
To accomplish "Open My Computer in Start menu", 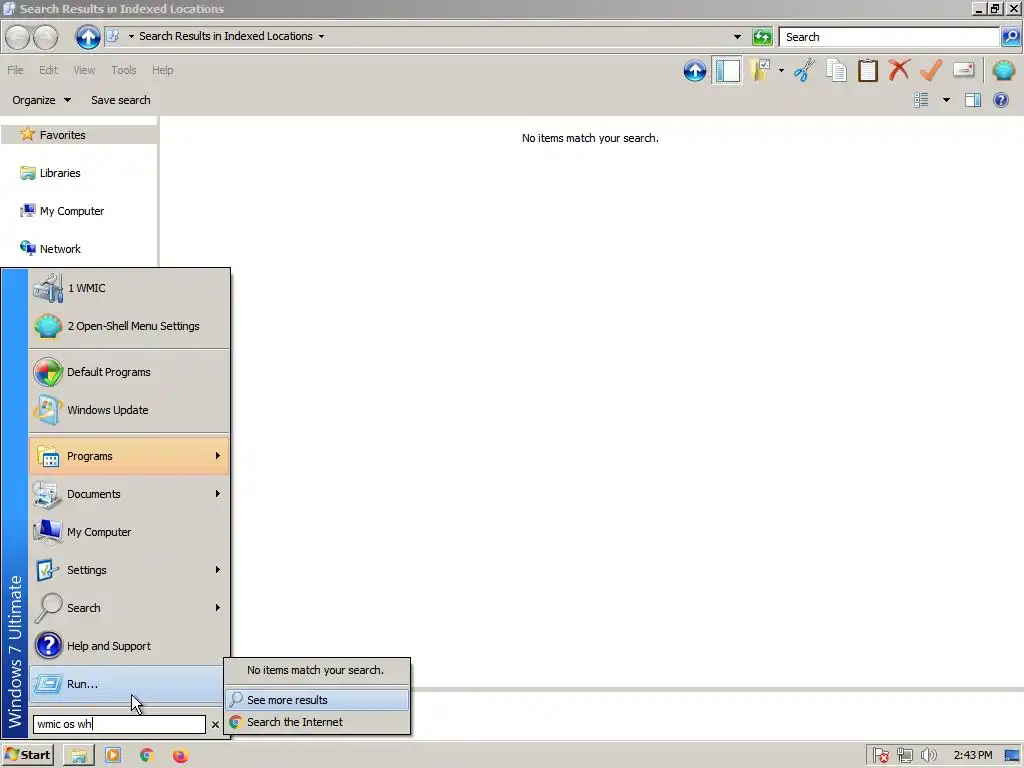I will (x=129, y=532).
